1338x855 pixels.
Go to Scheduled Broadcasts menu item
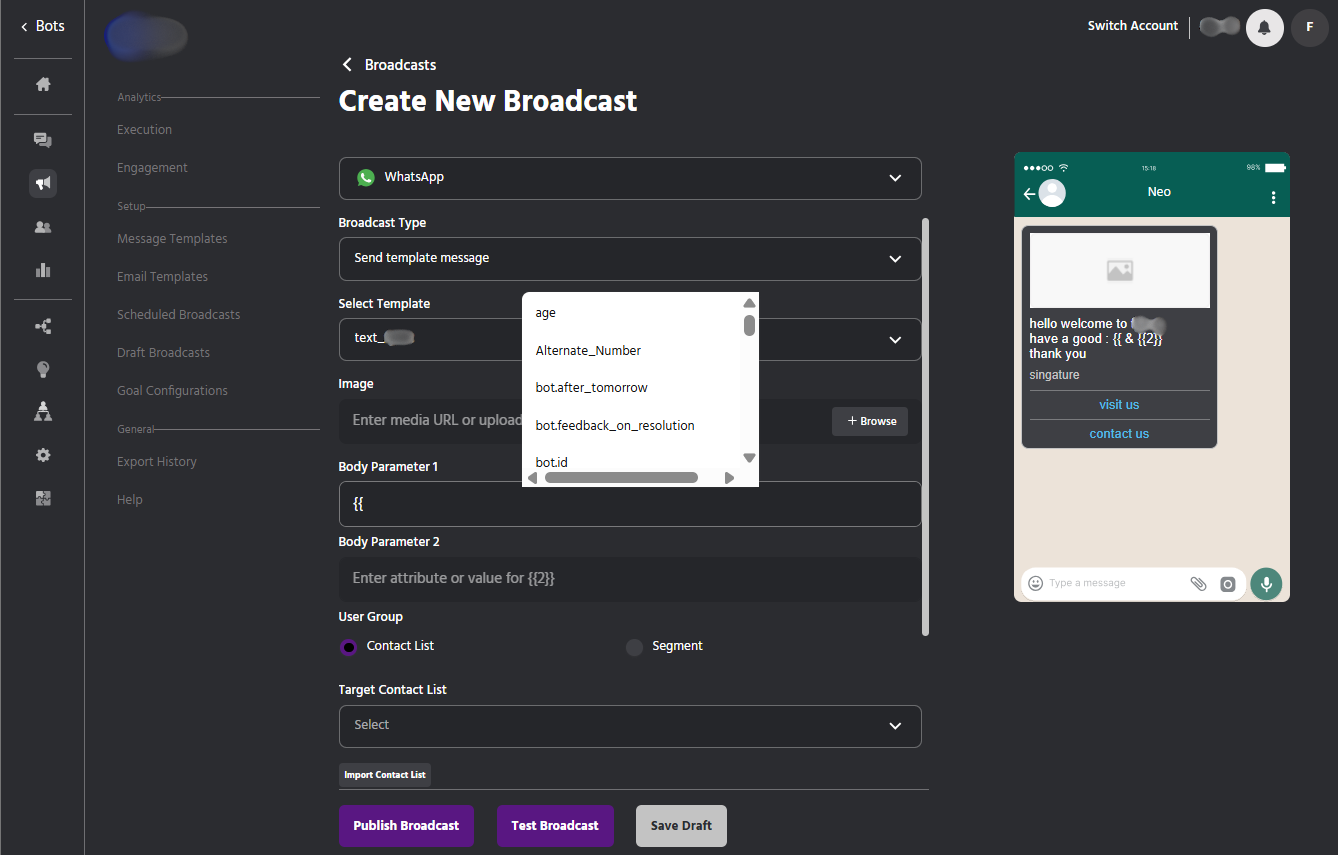[178, 315]
